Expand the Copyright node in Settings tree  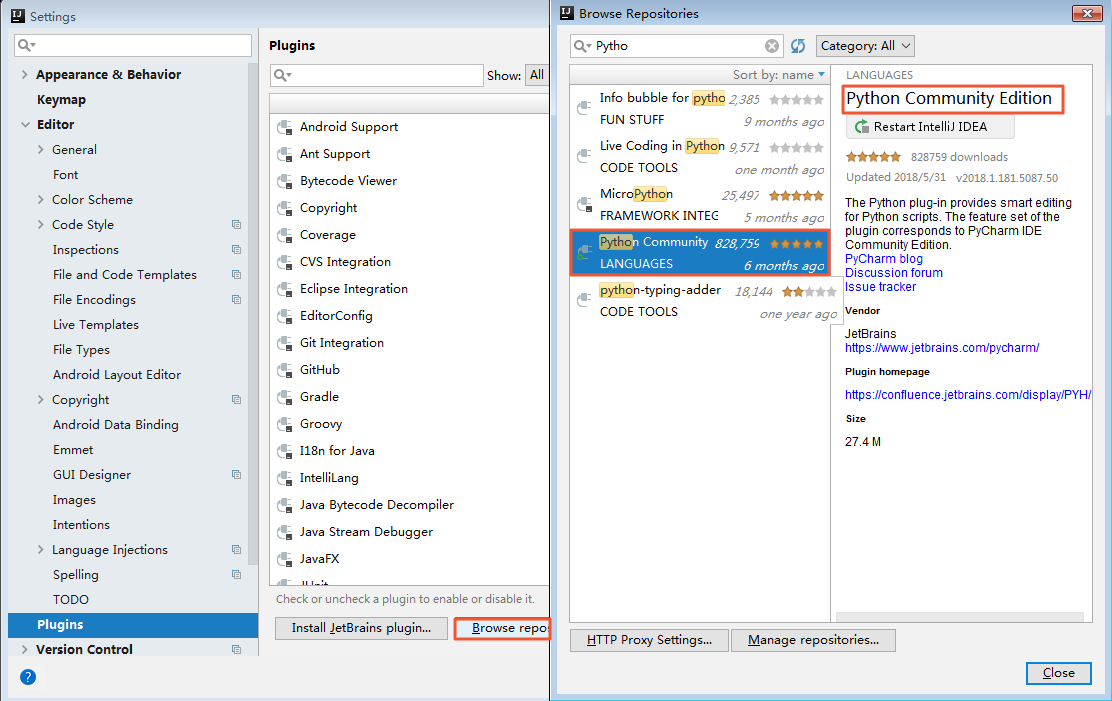tap(40, 399)
